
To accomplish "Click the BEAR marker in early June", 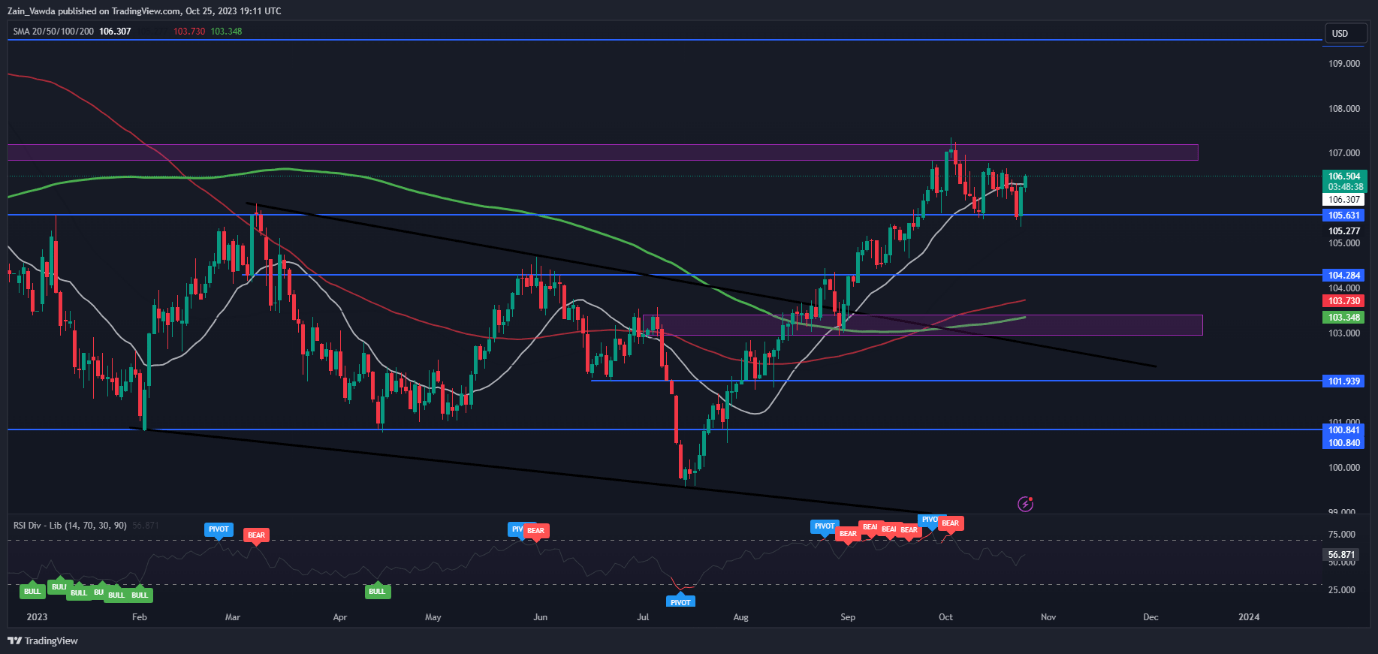I will (x=536, y=530).
